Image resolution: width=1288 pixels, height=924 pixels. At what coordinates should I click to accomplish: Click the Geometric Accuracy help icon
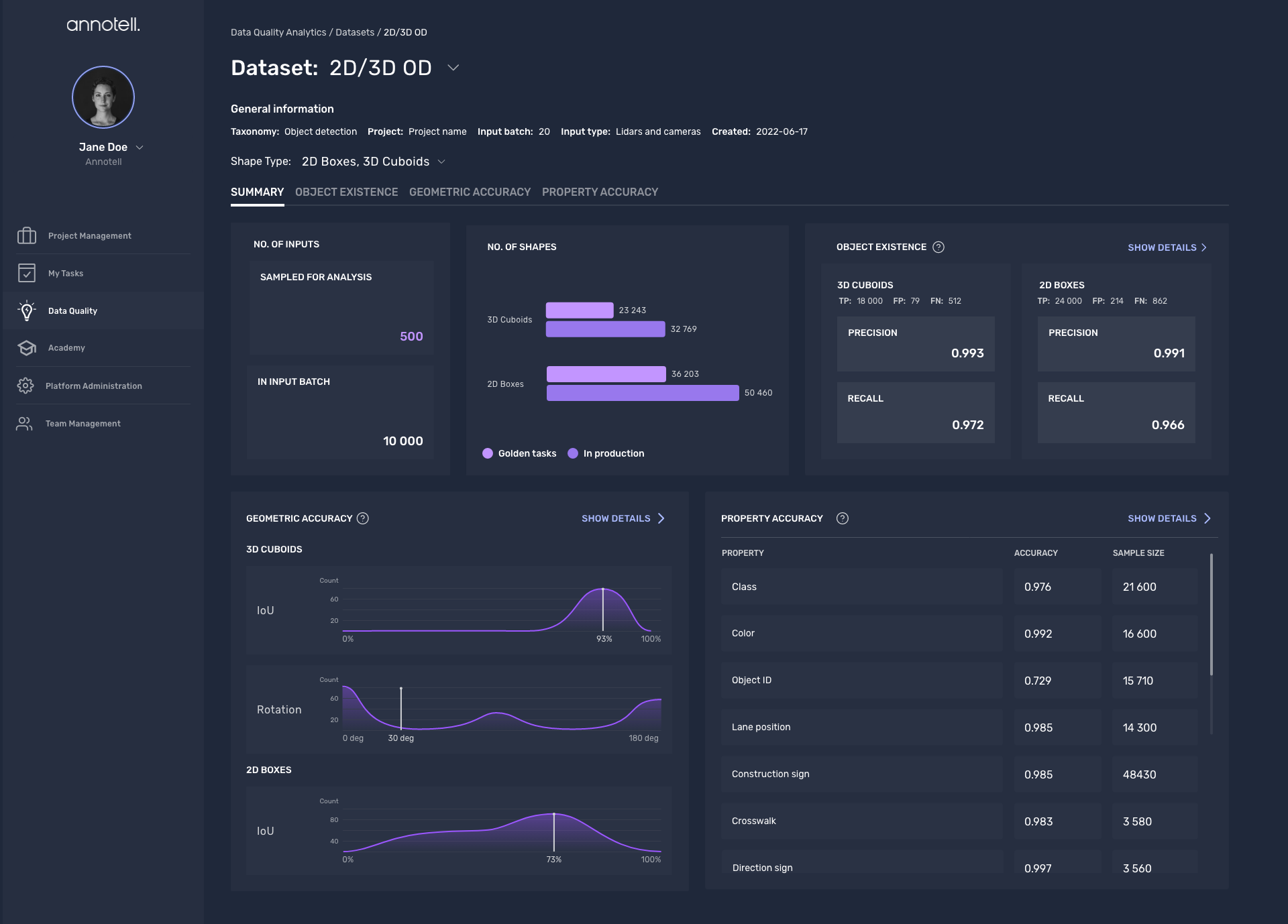pyautogui.click(x=363, y=518)
